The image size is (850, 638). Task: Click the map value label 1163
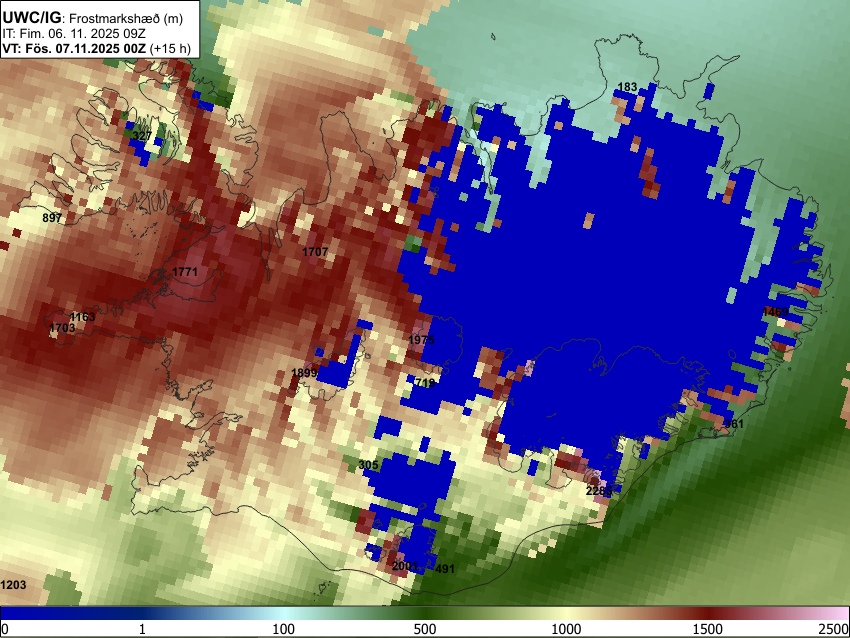click(x=82, y=317)
